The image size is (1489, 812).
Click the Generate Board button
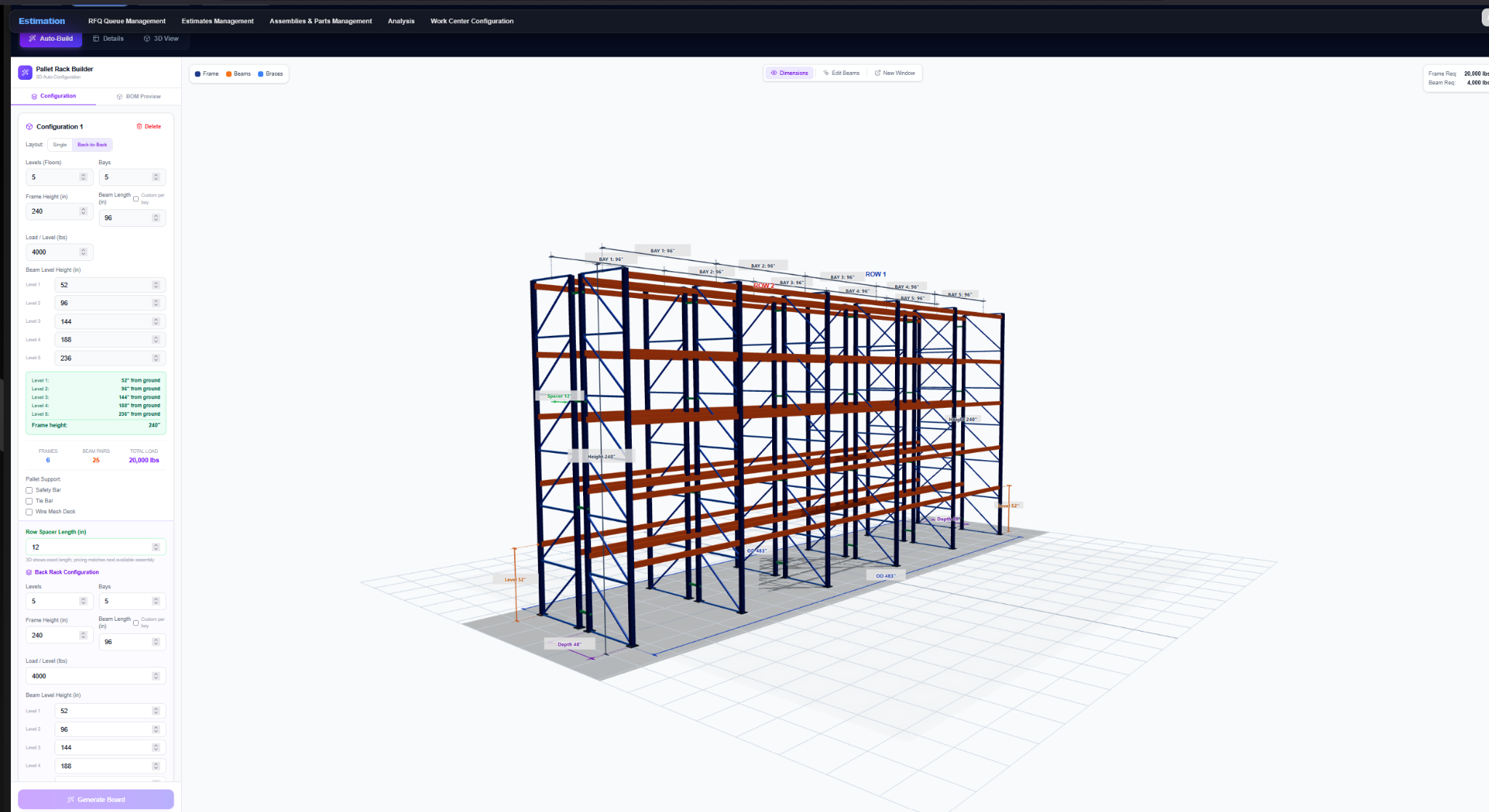tap(96, 799)
